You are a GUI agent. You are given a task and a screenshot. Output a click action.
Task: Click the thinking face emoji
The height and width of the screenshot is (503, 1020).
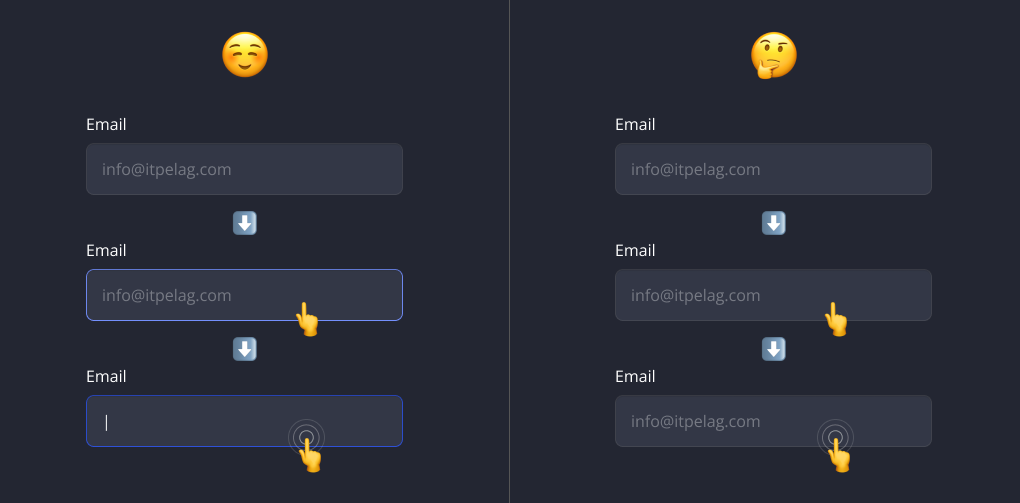click(x=773, y=55)
